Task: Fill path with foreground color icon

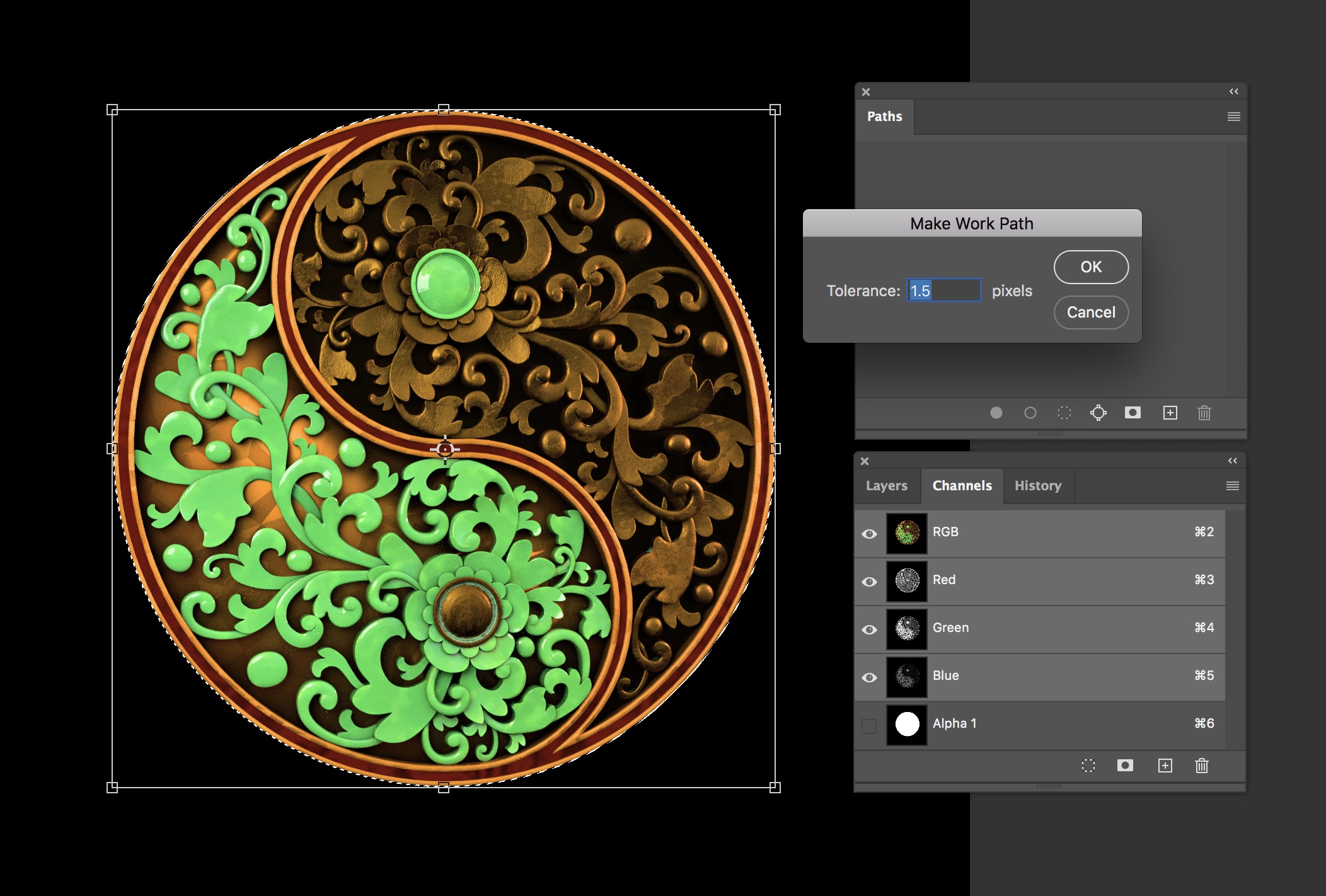Action: 996,413
